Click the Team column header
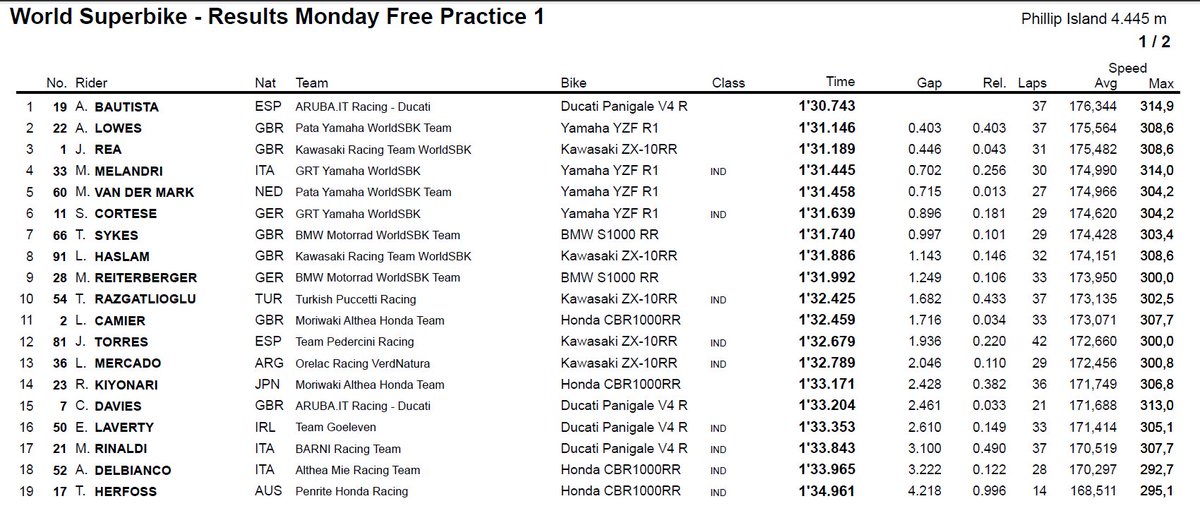This screenshot has height=513, width=1200. tap(312, 82)
